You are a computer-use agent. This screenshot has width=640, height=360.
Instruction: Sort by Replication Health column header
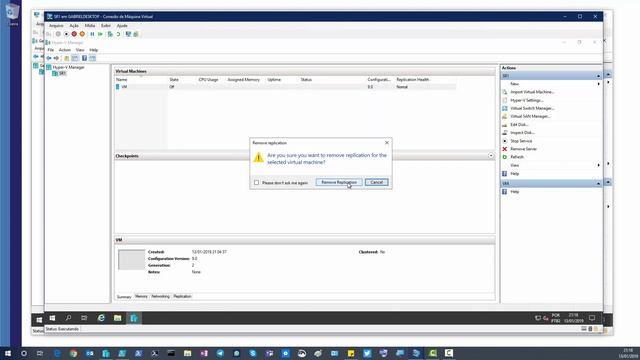tap(413, 80)
